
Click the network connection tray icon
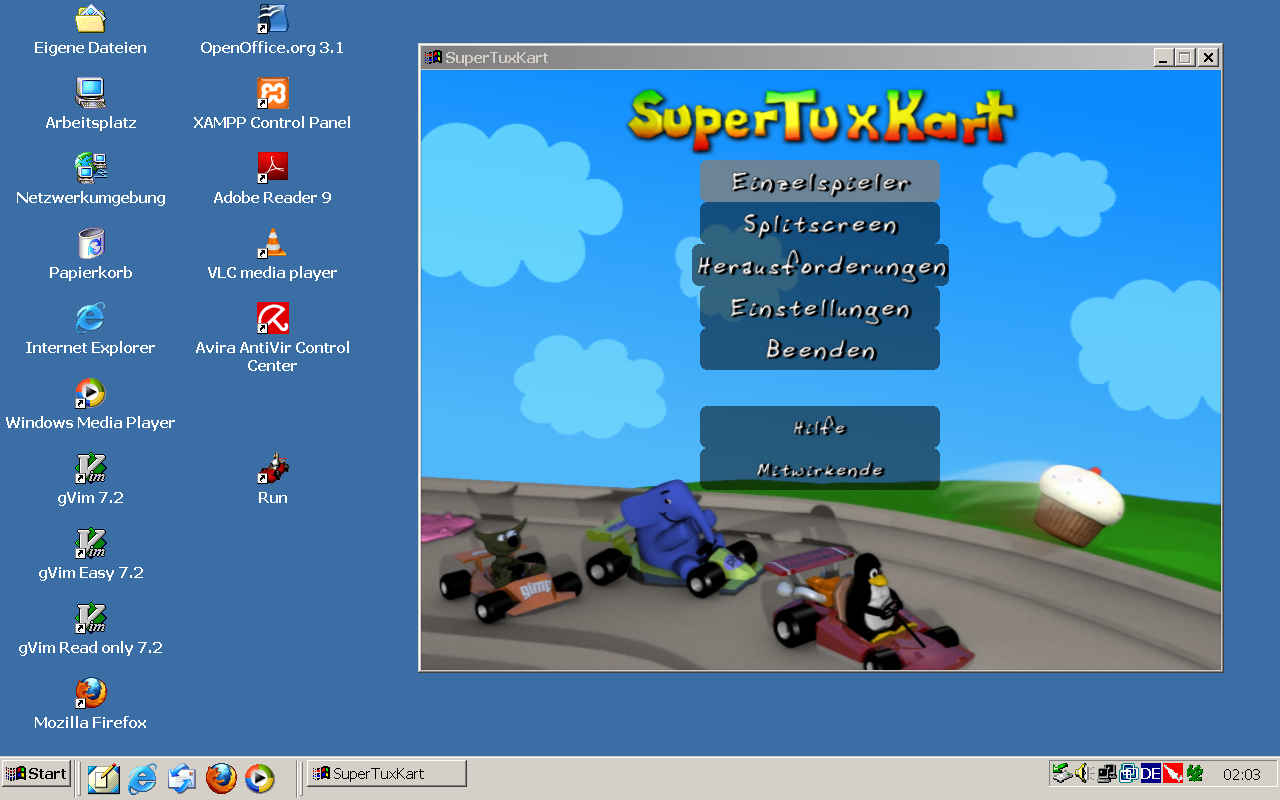1106,773
